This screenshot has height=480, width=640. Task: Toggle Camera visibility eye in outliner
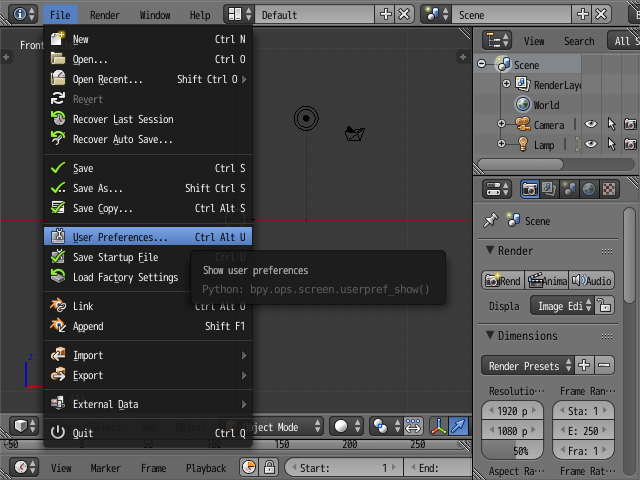pyautogui.click(x=590, y=125)
